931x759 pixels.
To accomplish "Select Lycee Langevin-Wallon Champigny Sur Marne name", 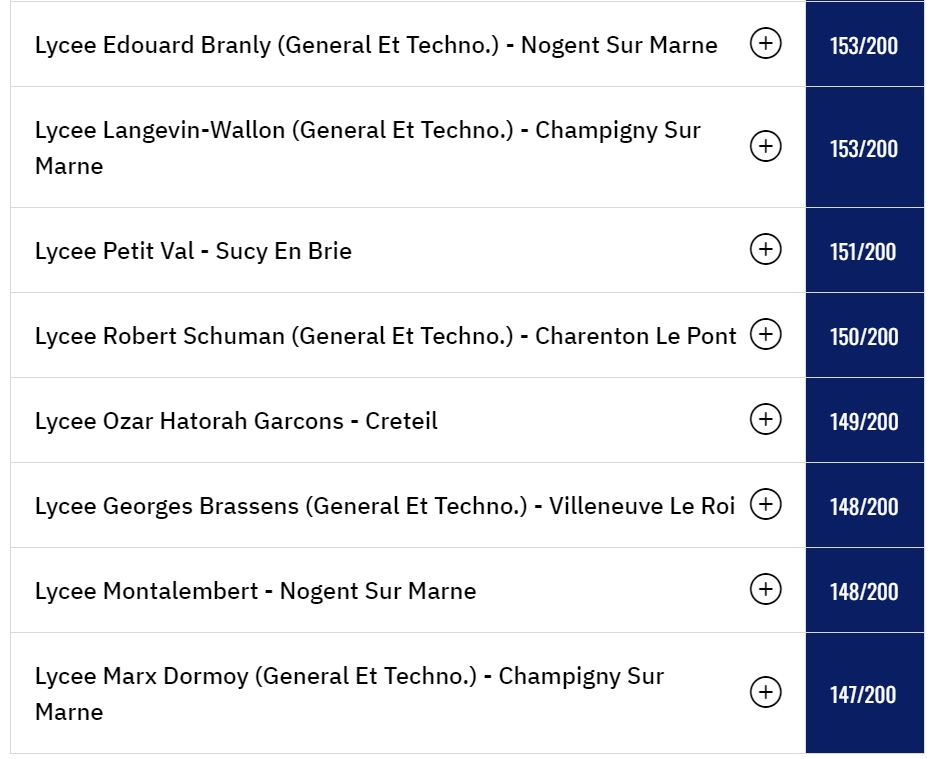I will pos(367,147).
